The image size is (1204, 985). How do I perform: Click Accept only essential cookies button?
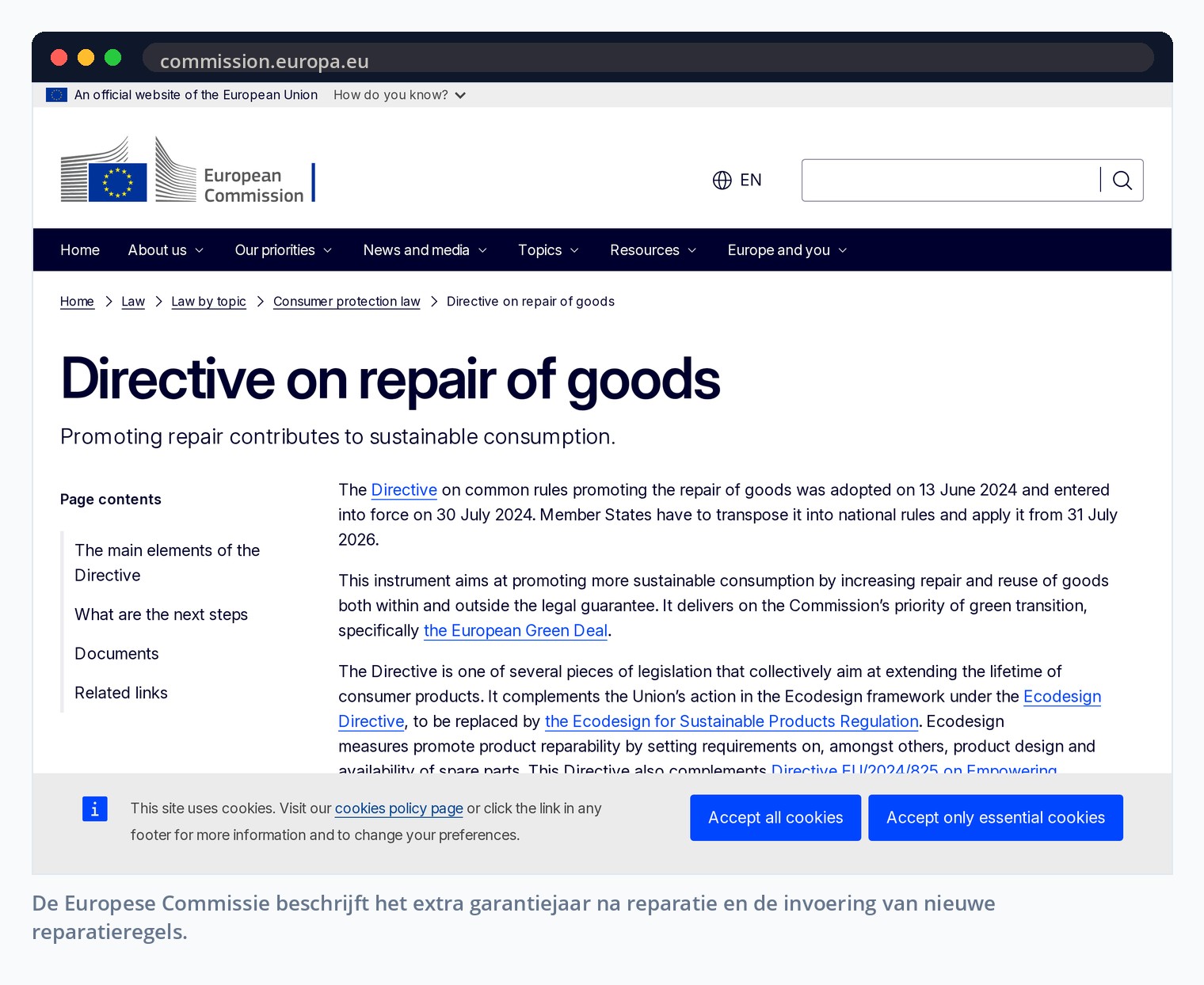point(996,818)
